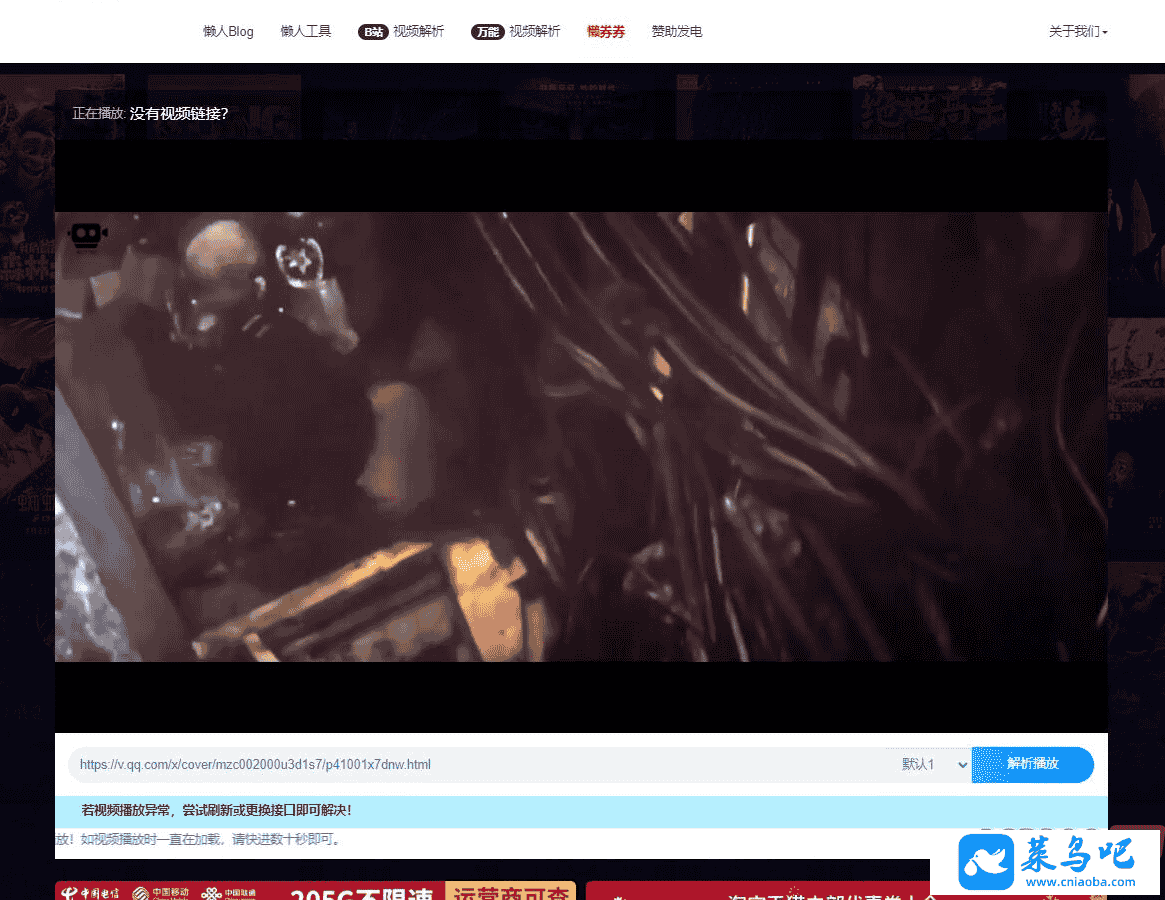The image size is (1165, 900).
Task: Click the B站 badge in the navigation bar
Action: click(x=373, y=32)
